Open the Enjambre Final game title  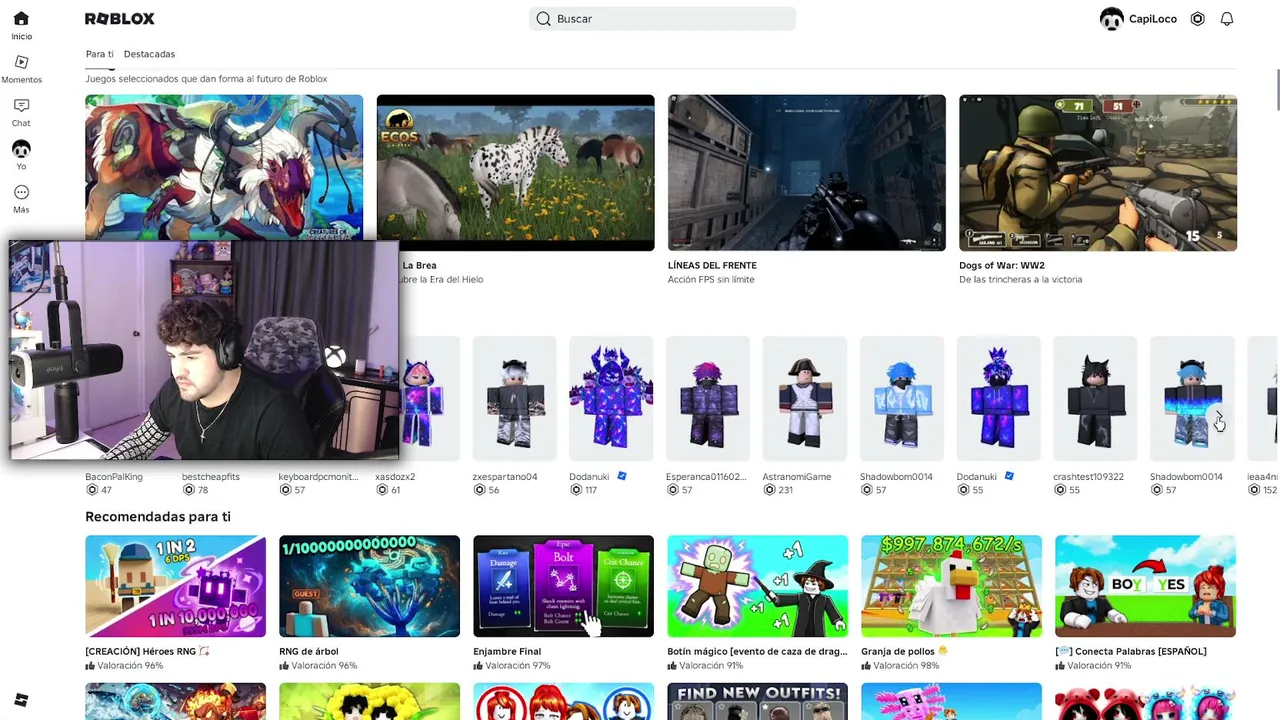click(507, 652)
